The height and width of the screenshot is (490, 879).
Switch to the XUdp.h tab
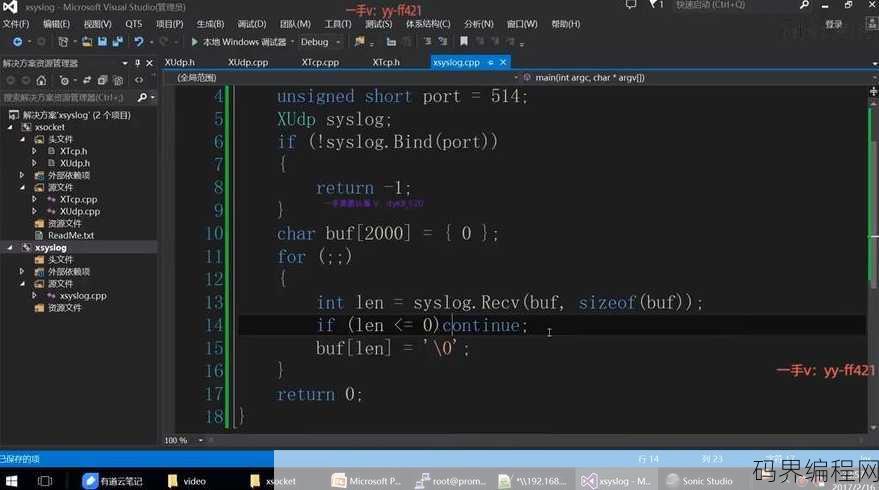[179, 62]
